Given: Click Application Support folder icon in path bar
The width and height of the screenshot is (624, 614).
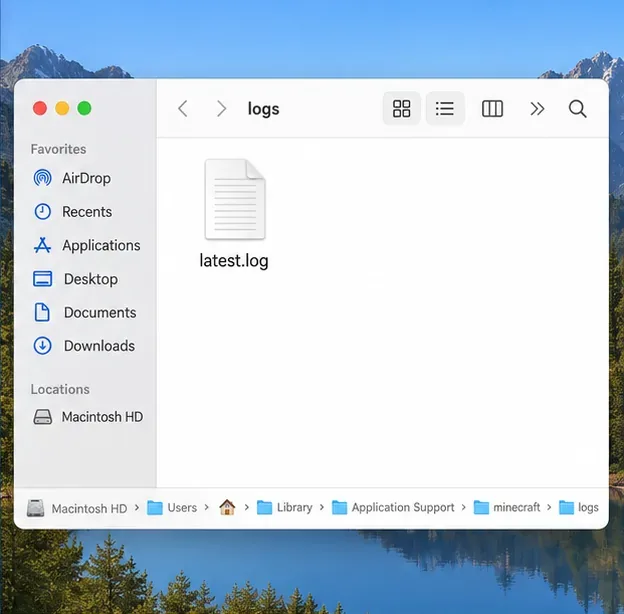Looking at the screenshot, I should pos(339,508).
